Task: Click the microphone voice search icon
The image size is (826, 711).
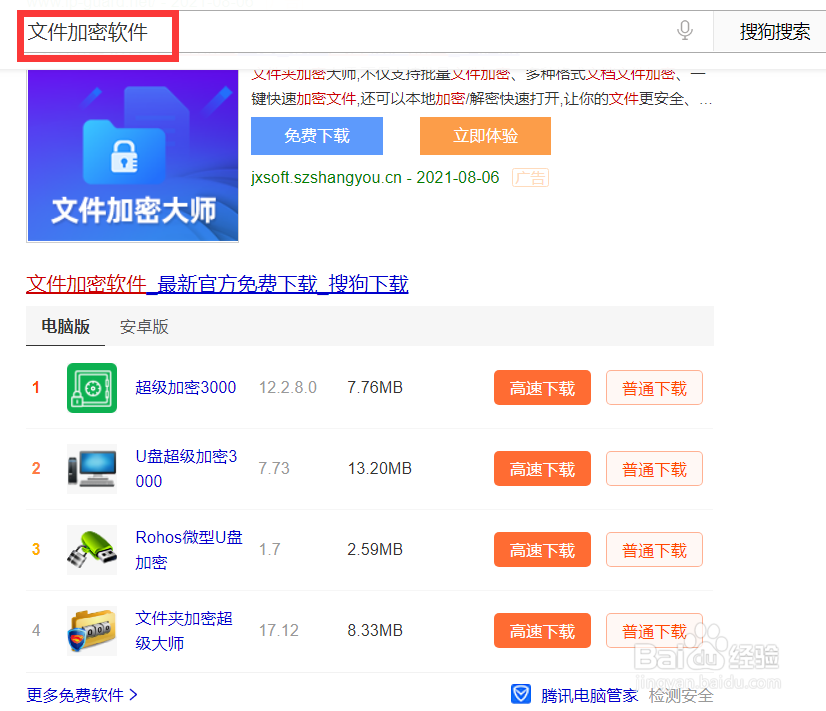Action: coord(684,30)
